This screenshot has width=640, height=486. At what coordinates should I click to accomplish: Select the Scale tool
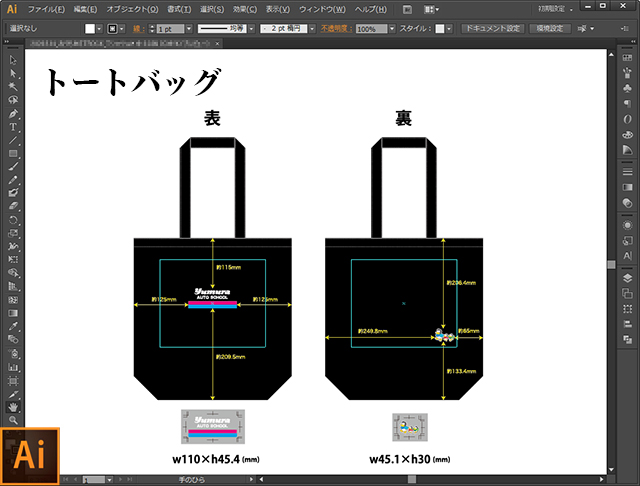pos(13,233)
